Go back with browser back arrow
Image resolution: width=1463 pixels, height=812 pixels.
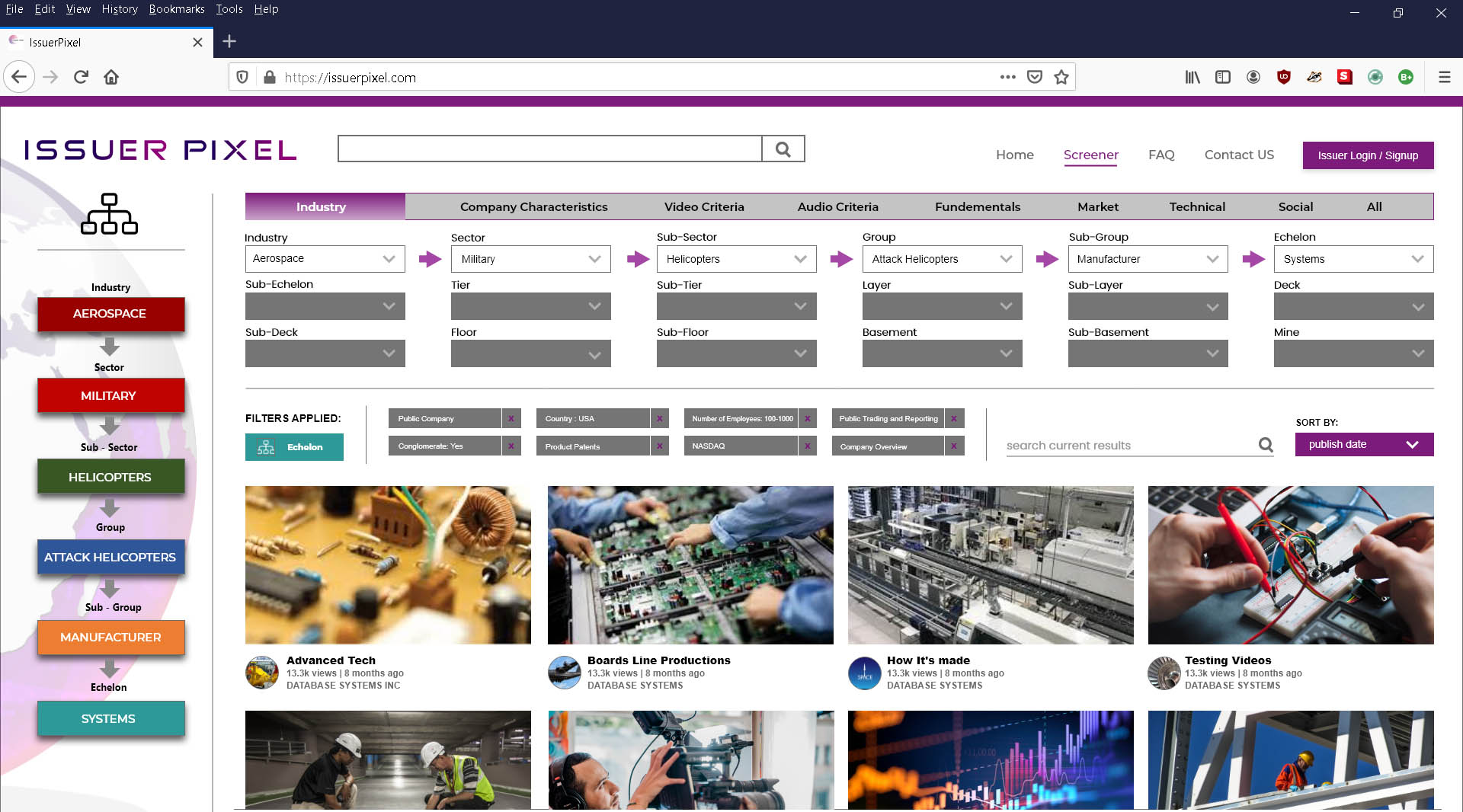coord(19,77)
